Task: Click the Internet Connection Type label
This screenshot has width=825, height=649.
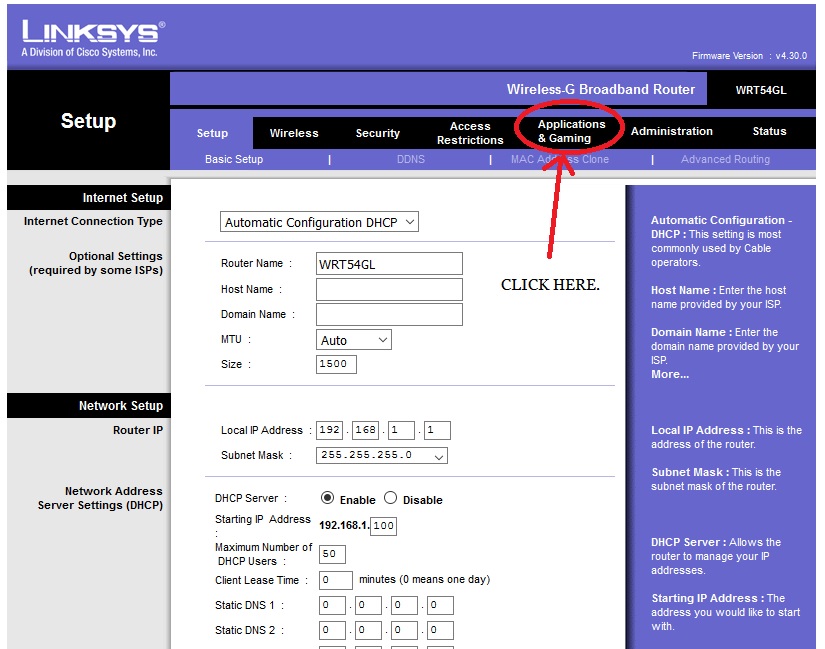Action: [93, 221]
